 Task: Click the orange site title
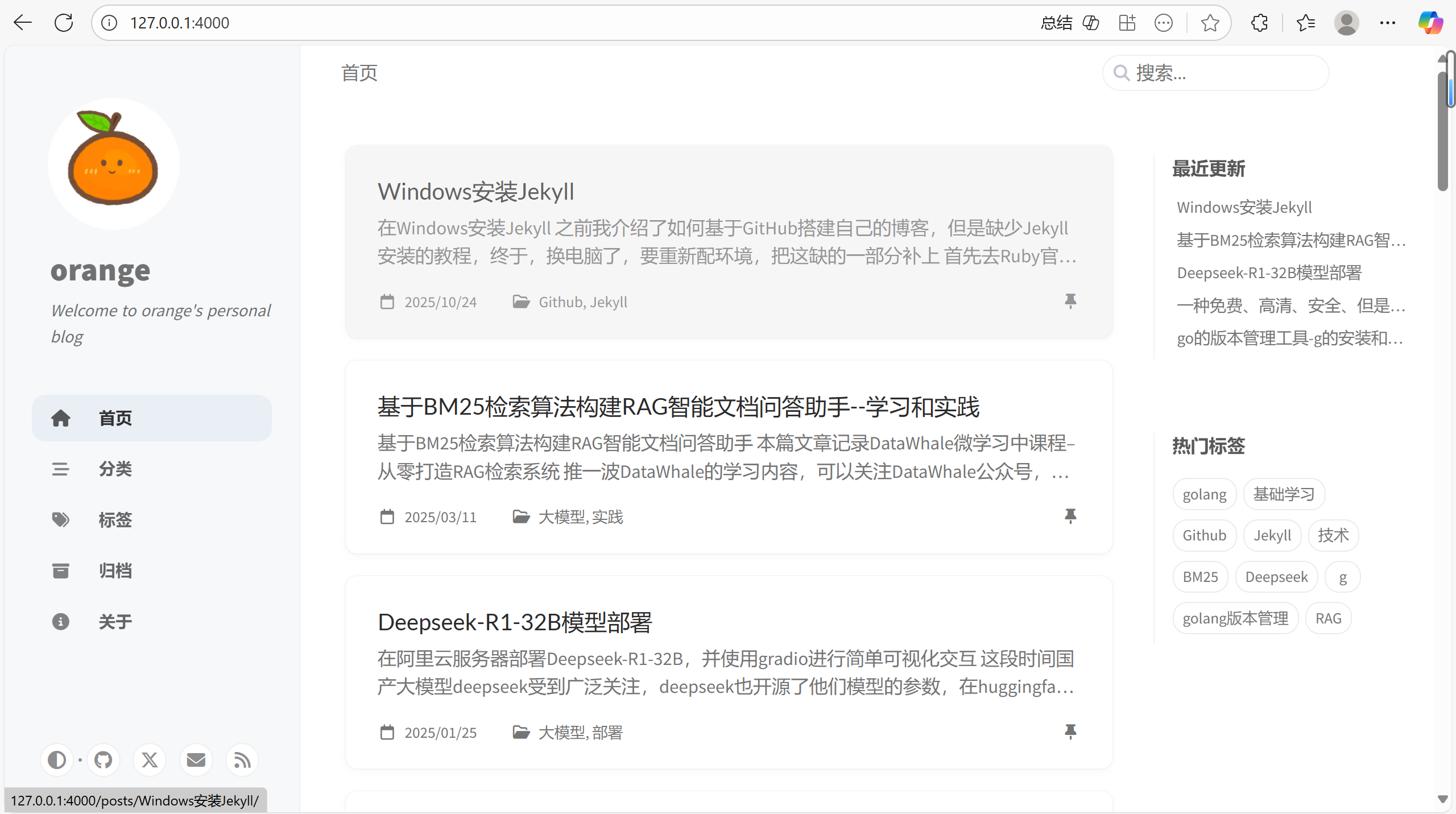pos(101,271)
